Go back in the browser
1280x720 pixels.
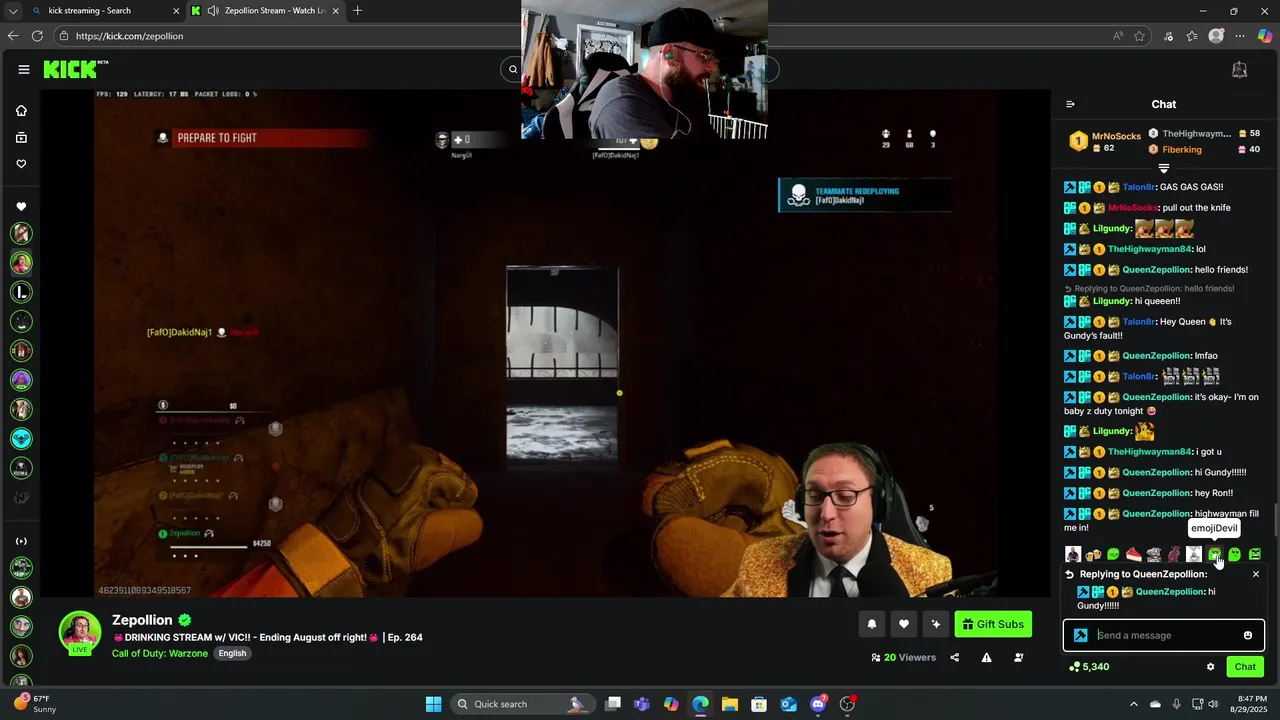[13, 36]
